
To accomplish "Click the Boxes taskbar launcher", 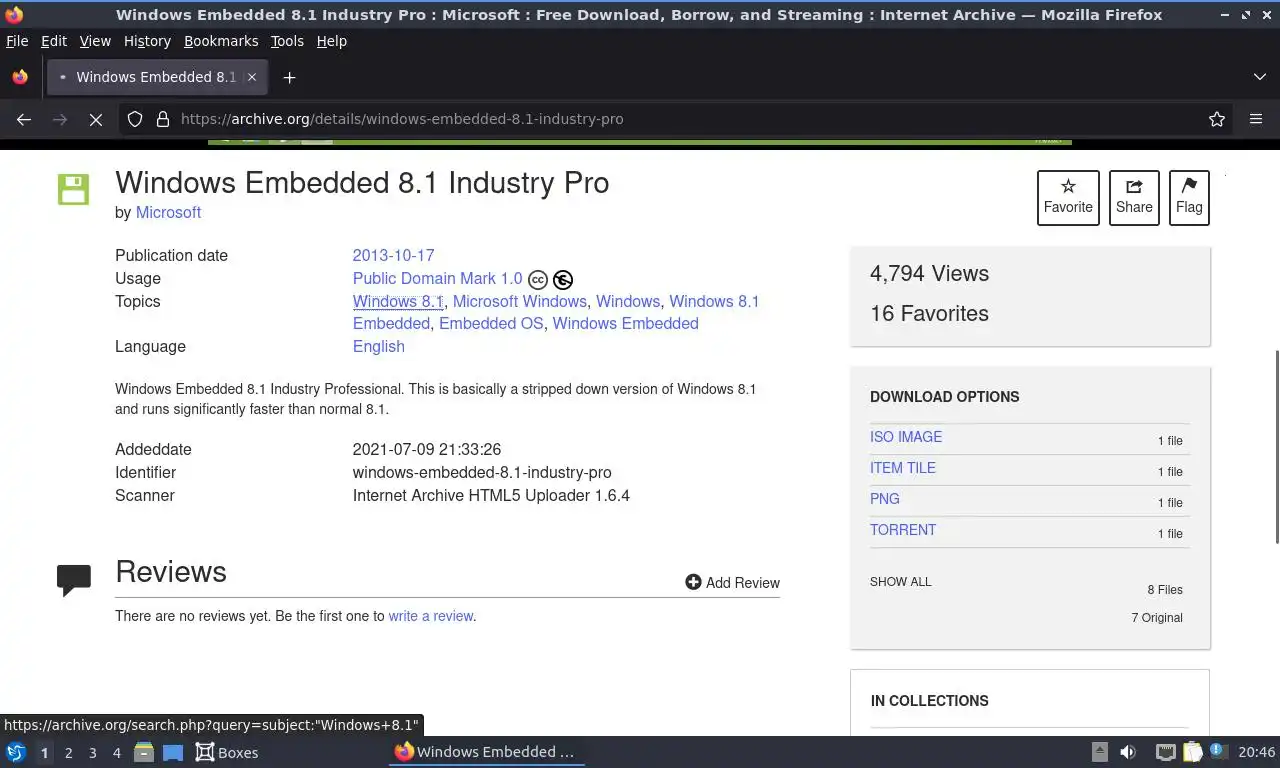I will click(x=227, y=752).
